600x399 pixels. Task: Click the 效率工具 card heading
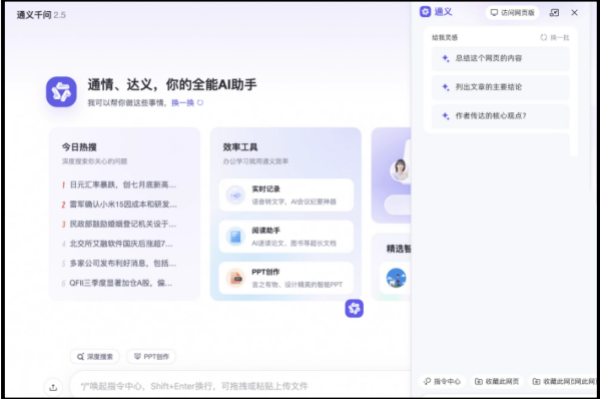(x=240, y=147)
